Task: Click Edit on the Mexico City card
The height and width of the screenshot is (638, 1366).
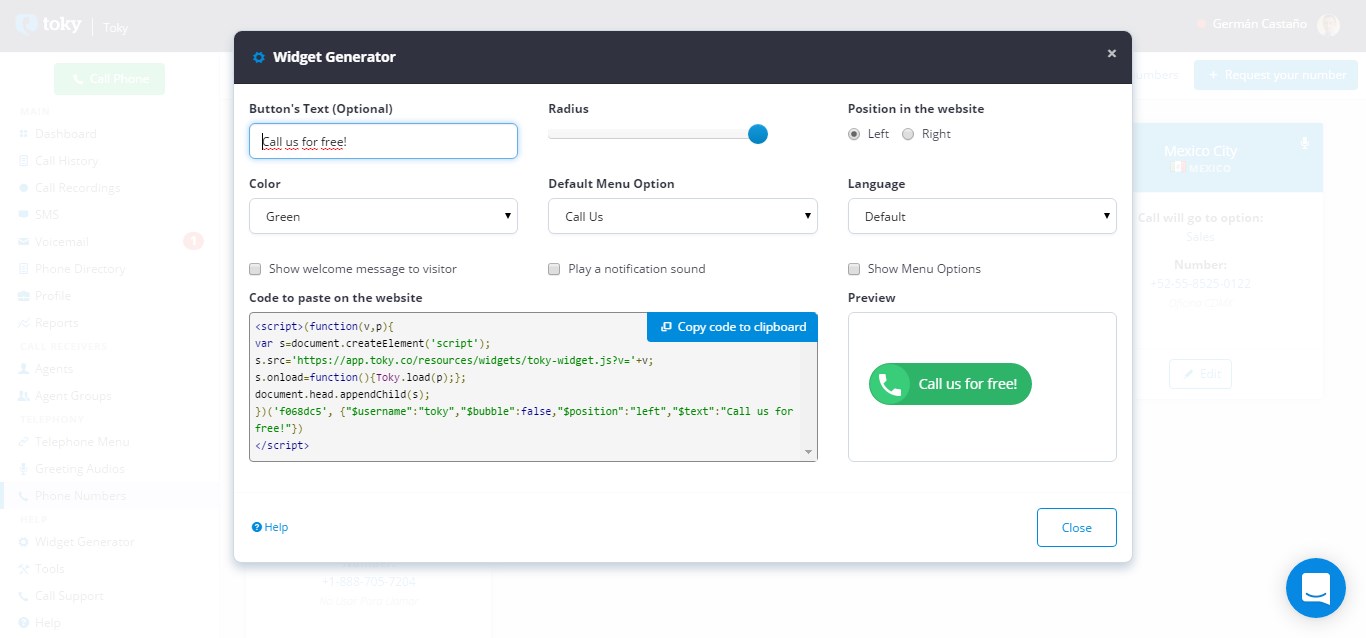Action: (x=1200, y=373)
